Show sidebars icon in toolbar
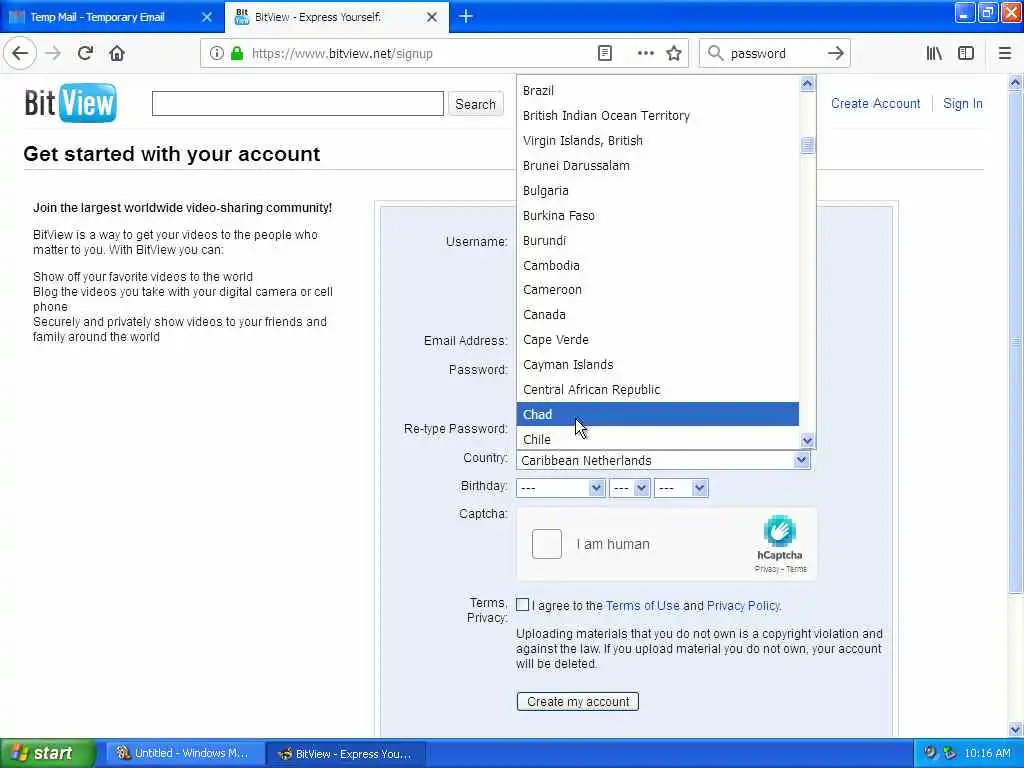The height and width of the screenshot is (768, 1024). (x=966, y=54)
